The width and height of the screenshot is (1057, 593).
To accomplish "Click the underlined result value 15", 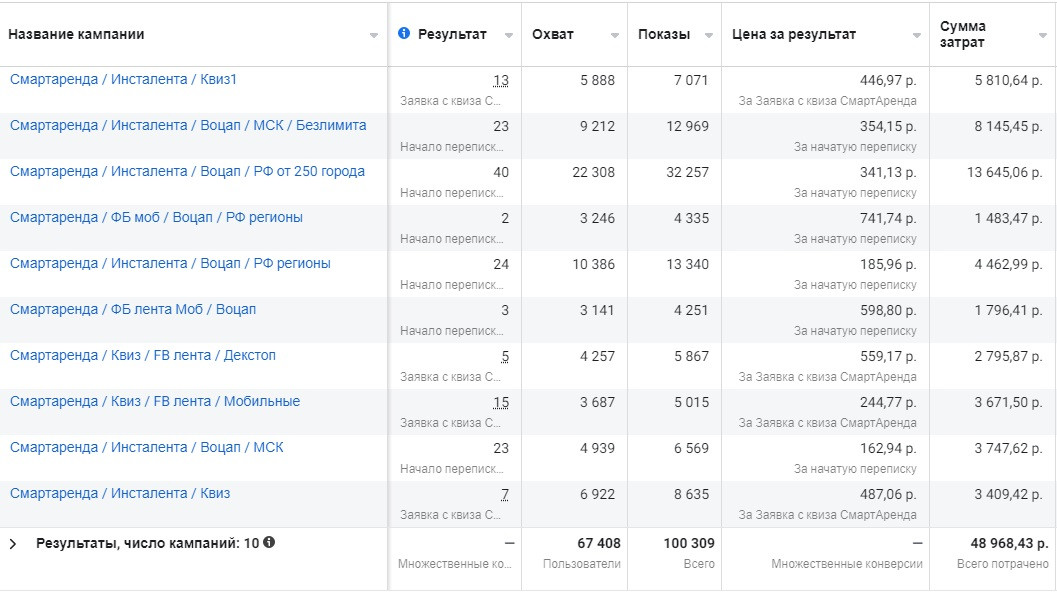I will pos(501,402).
